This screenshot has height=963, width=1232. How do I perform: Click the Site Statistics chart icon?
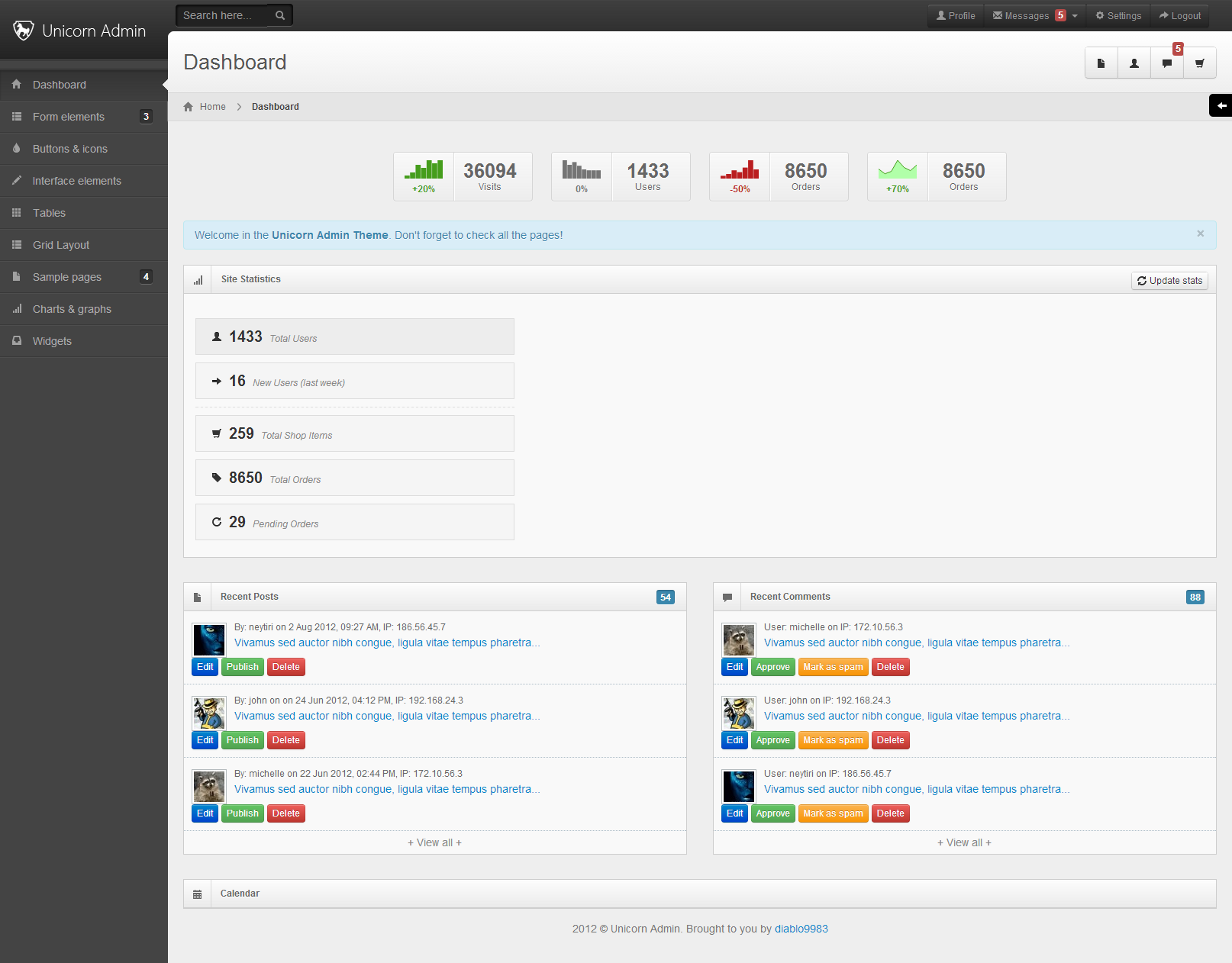coord(198,280)
